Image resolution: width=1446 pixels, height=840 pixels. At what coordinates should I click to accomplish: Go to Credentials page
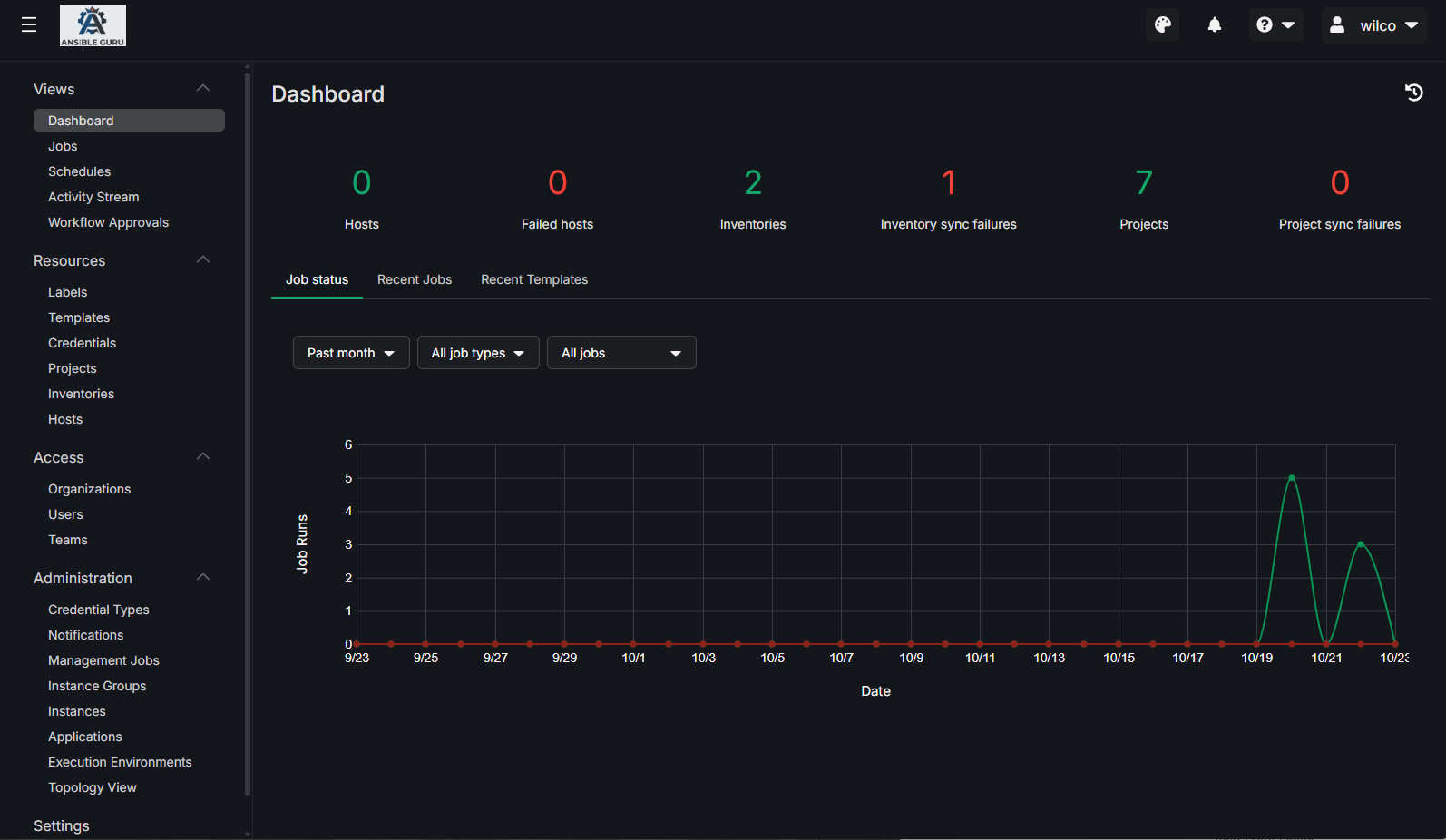(x=82, y=343)
